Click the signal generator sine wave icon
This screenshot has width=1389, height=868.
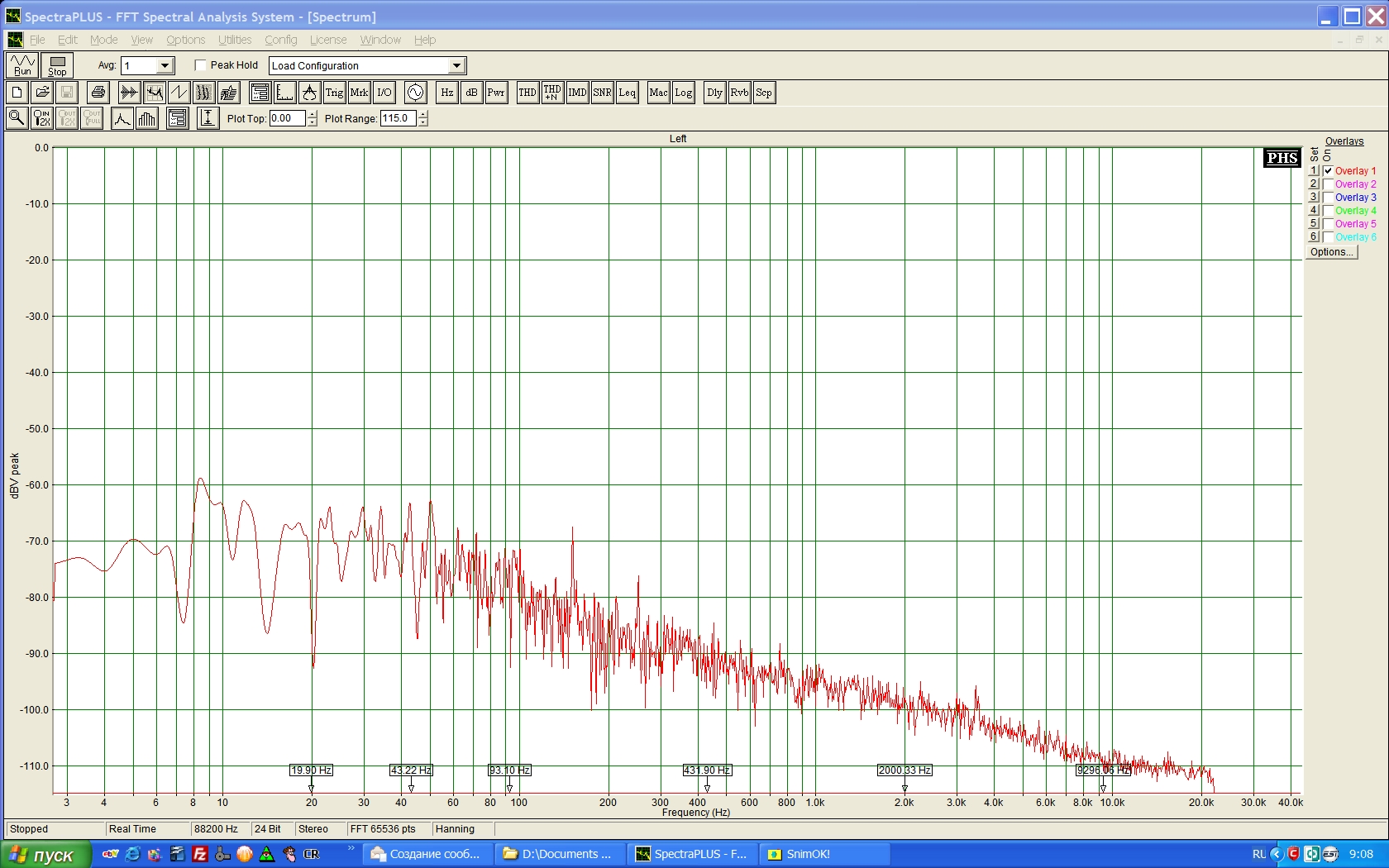click(415, 93)
